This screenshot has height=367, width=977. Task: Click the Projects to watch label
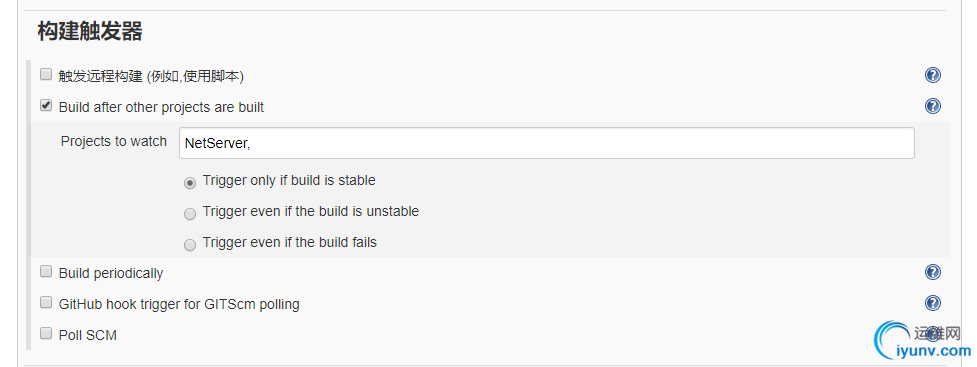(113, 141)
